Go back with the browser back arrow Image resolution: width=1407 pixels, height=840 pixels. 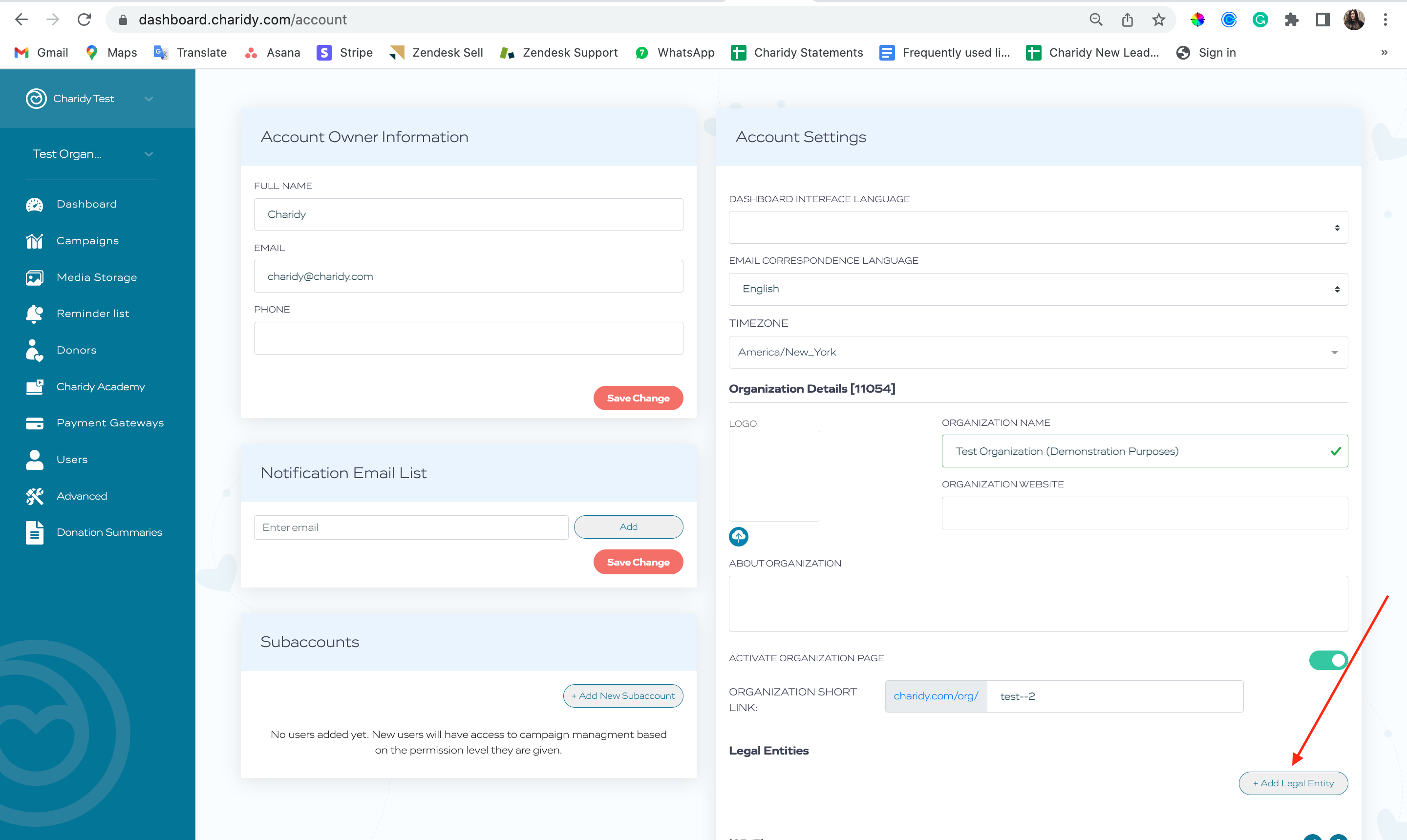pyautogui.click(x=21, y=20)
